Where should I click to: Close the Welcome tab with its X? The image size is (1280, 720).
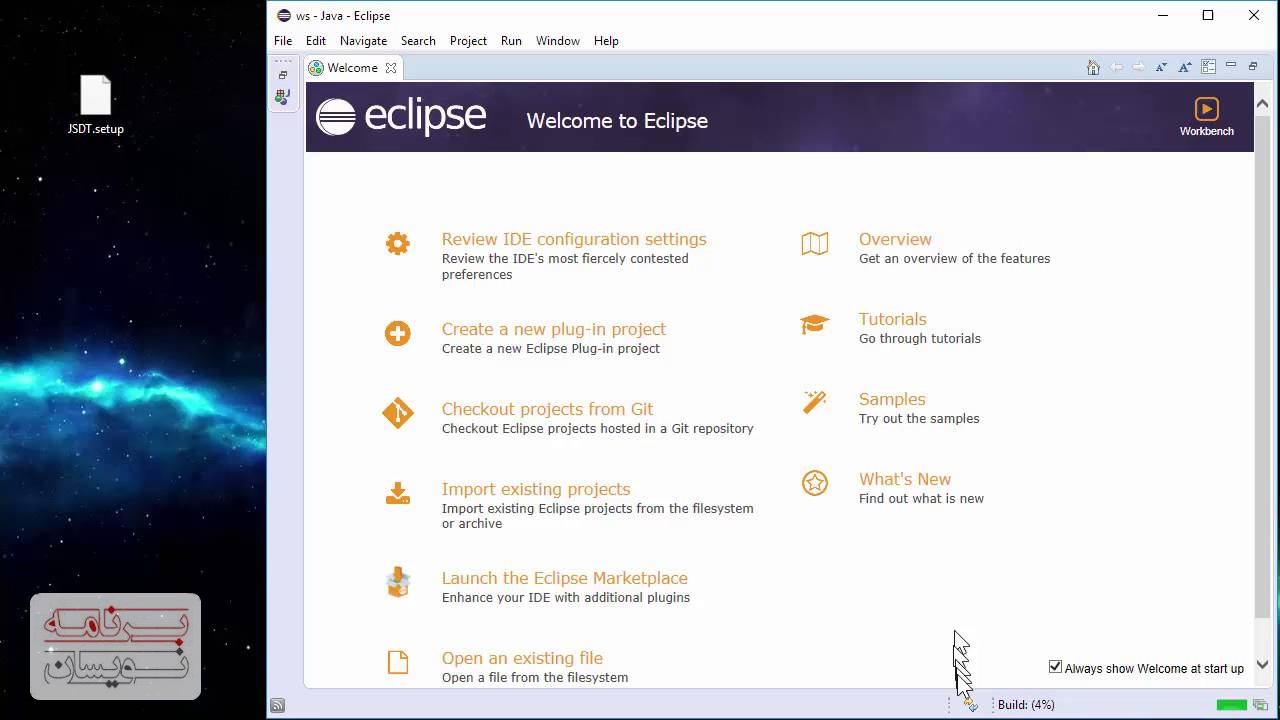pyautogui.click(x=391, y=68)
